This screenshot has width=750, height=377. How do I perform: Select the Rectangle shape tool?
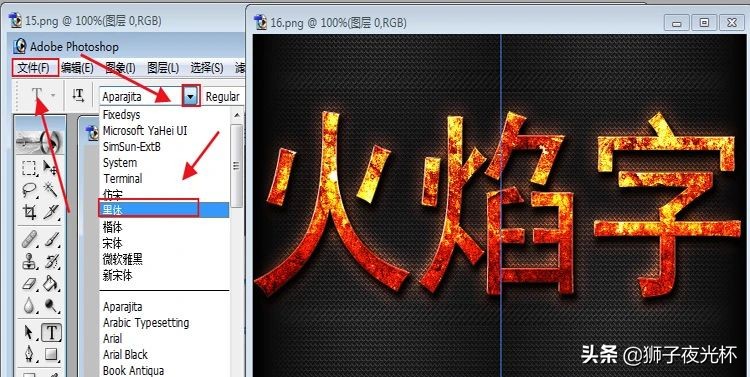[x=51, y=354]
